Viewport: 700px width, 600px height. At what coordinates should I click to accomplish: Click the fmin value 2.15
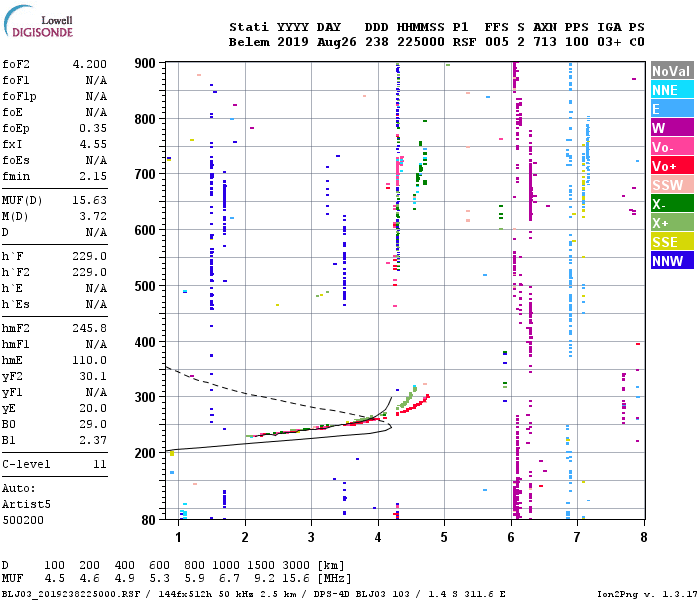click(93, 176)
